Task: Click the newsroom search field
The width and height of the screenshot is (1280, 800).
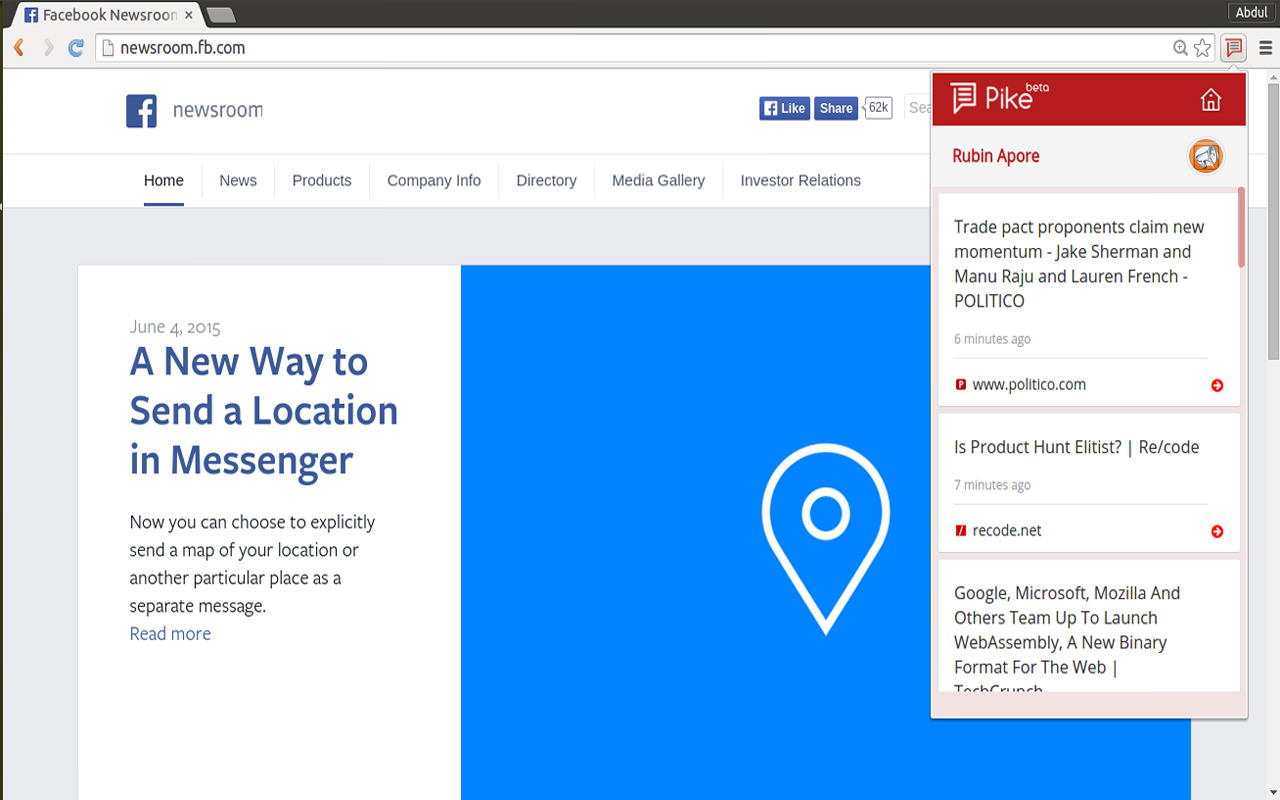Action: 918,108
